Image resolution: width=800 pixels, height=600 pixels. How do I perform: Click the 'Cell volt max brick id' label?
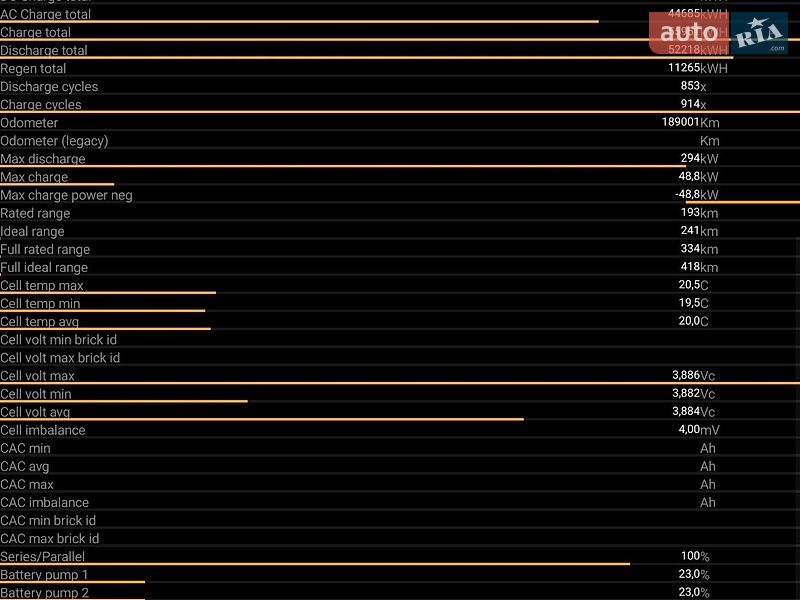pyautogui.click(x=60, y=358)
